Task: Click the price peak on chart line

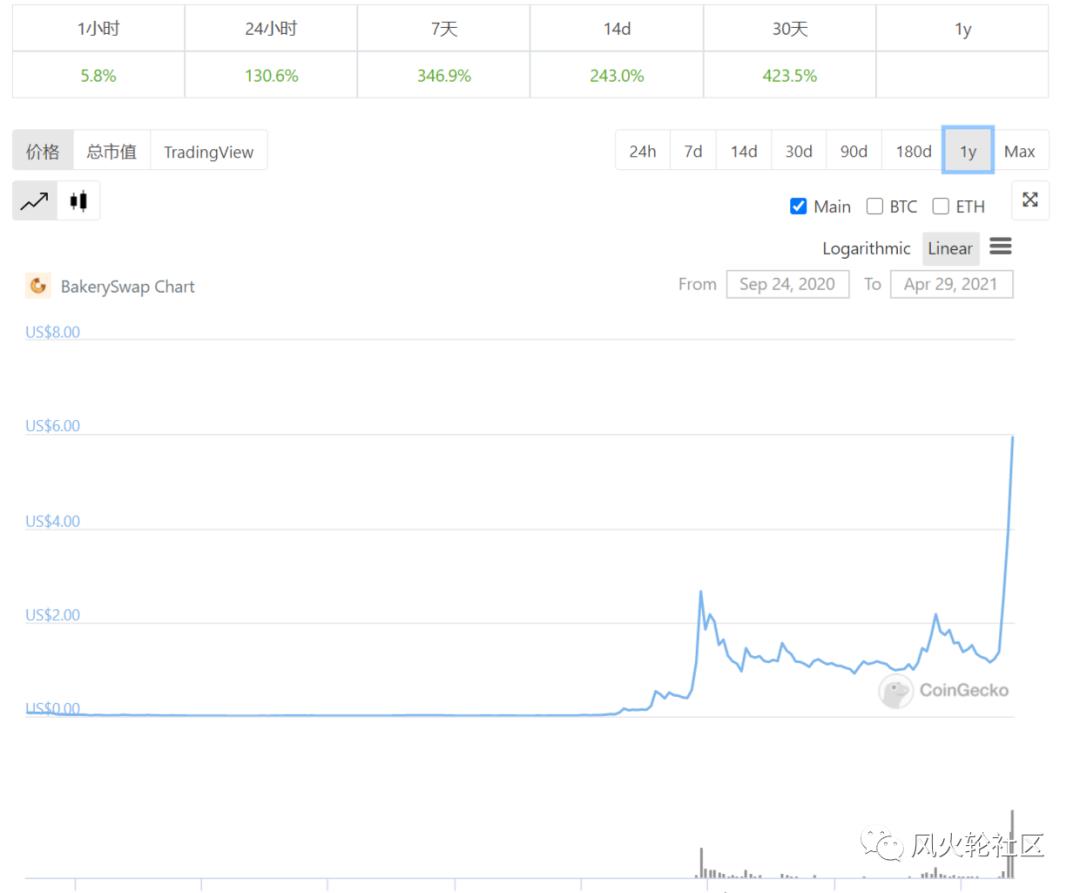Action: point(1013,437)
